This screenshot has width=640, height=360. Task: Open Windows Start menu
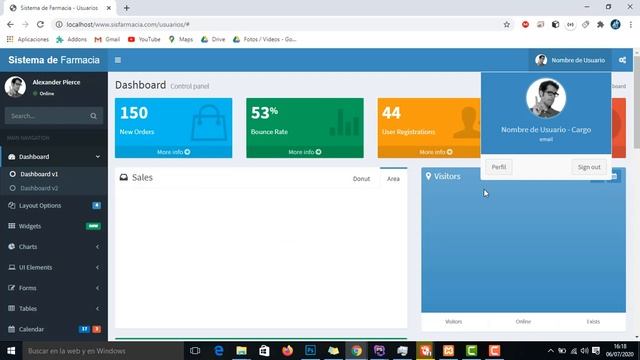tap(11, 351)
